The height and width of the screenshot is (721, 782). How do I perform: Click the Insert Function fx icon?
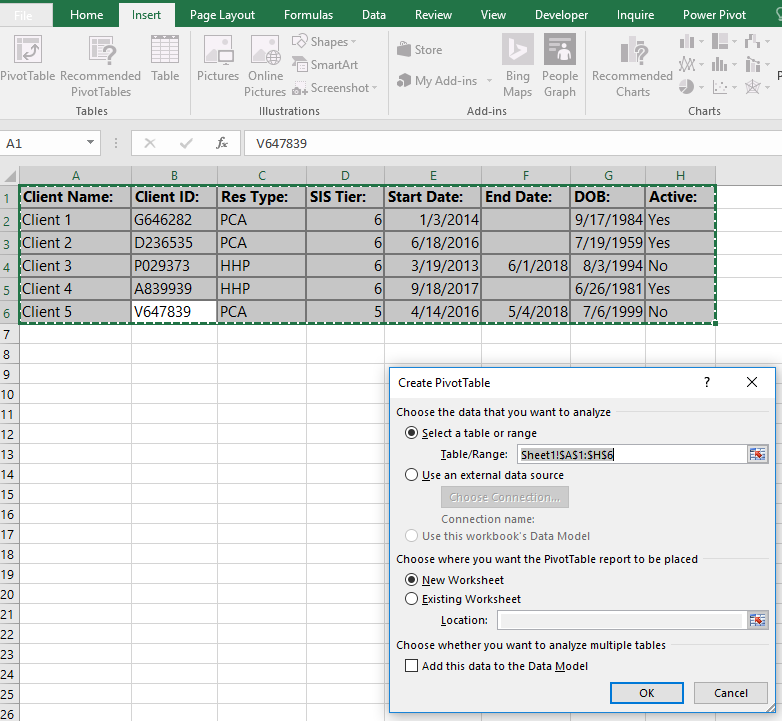coord(222,144)
